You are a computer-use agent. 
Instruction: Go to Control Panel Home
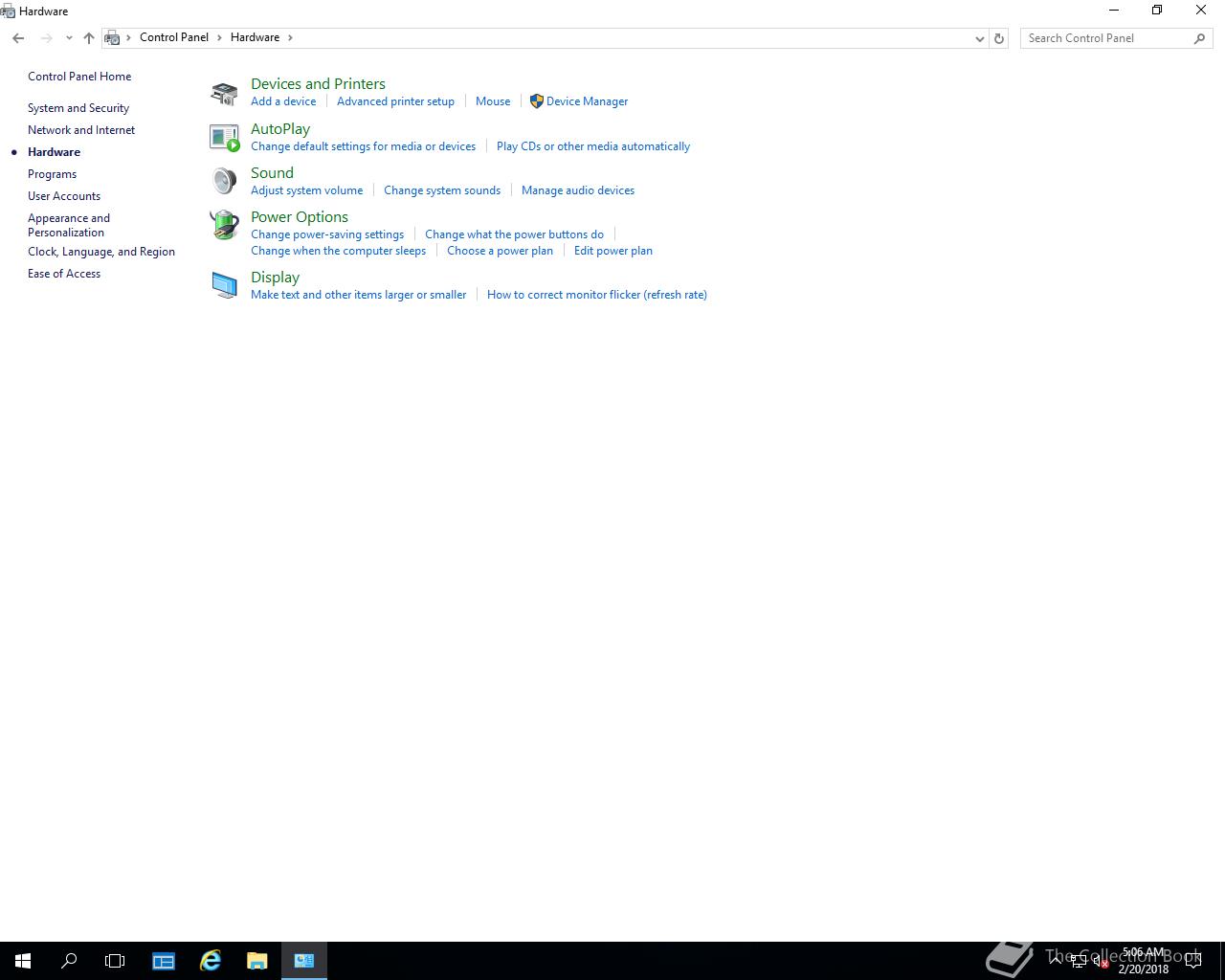point(79,77)
